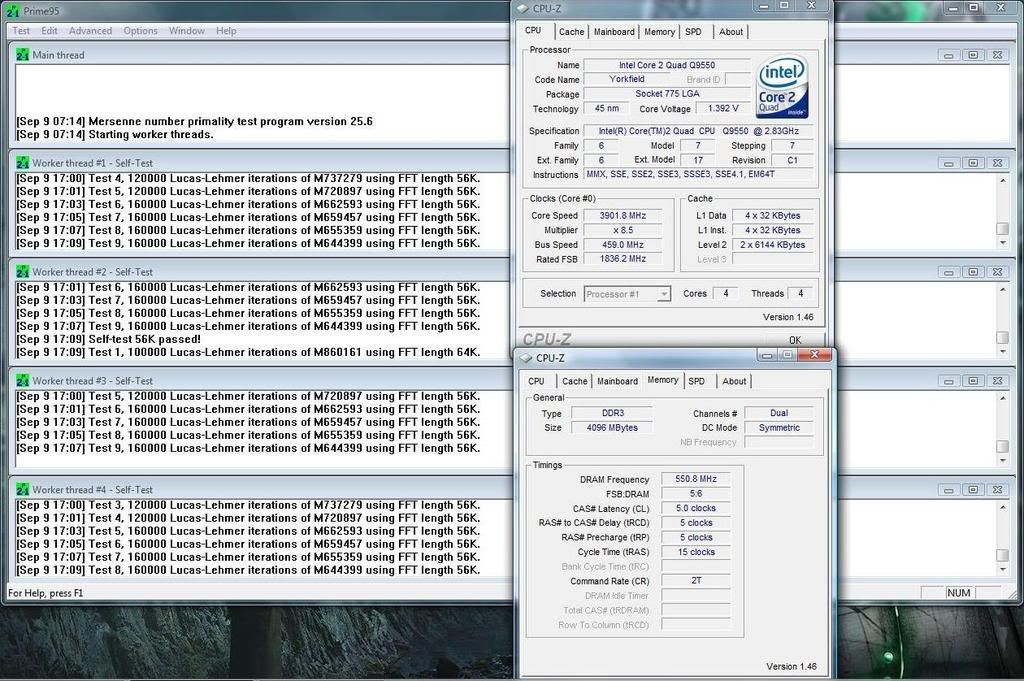Open the Processor #1 selection dropdown
This screenshot has height=681, width=1024.
(x=627, y=294)
